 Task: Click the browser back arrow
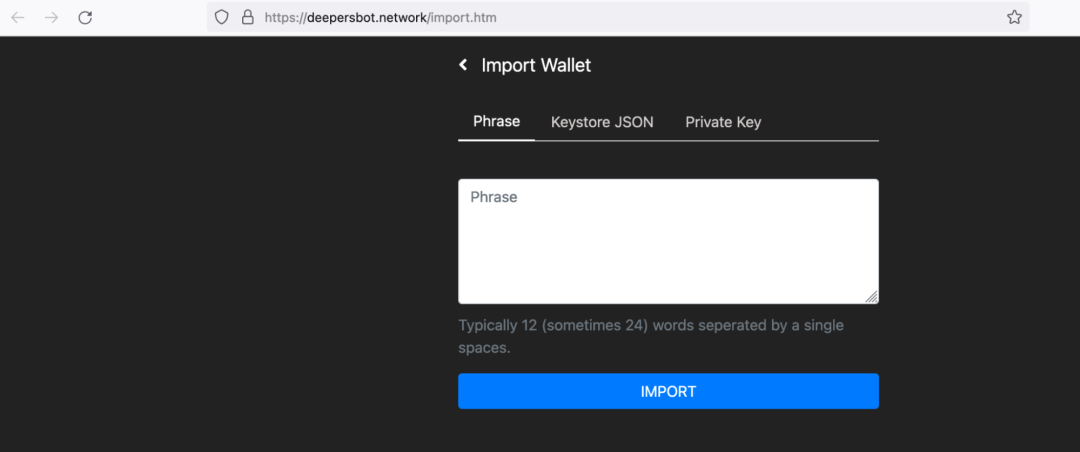coord(18,17)
